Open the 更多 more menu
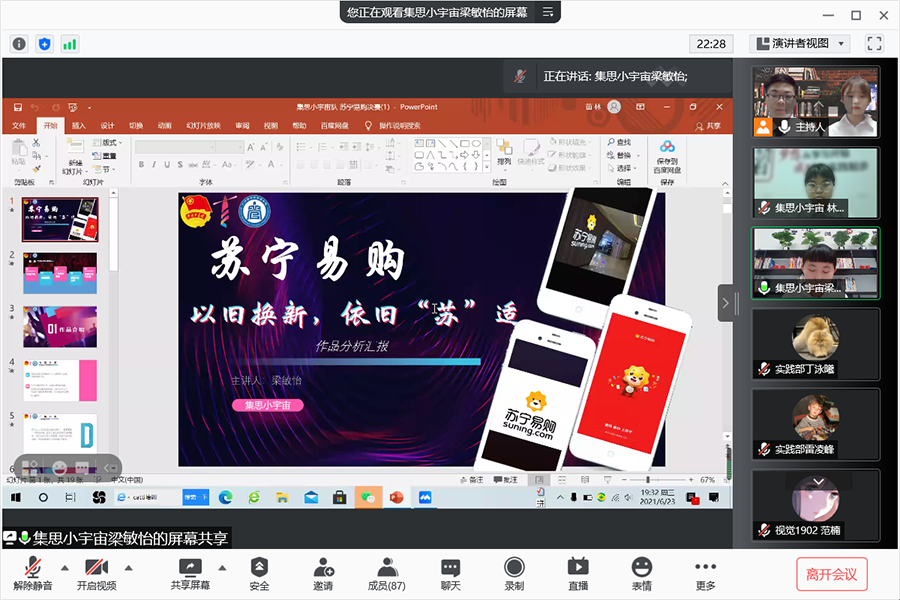Image resolution: width=900 pixels, height=600 pixels. pyautogui.click(x=706, y=574)
